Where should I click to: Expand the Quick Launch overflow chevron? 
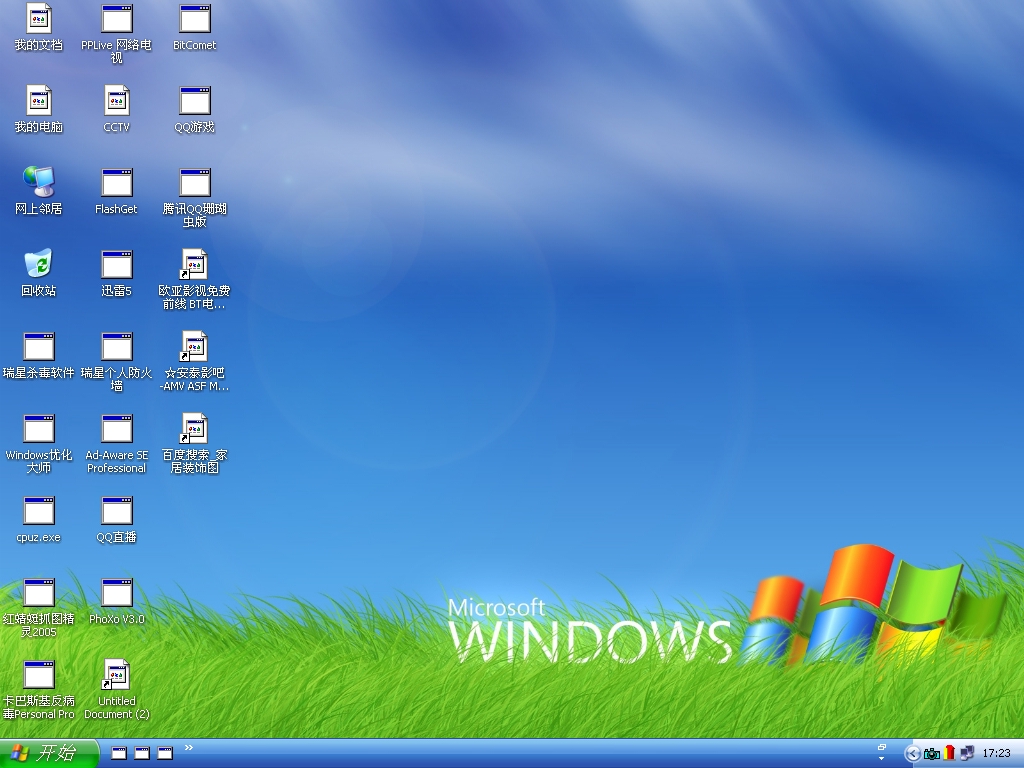pyautogui.click(x=189, y=747)
